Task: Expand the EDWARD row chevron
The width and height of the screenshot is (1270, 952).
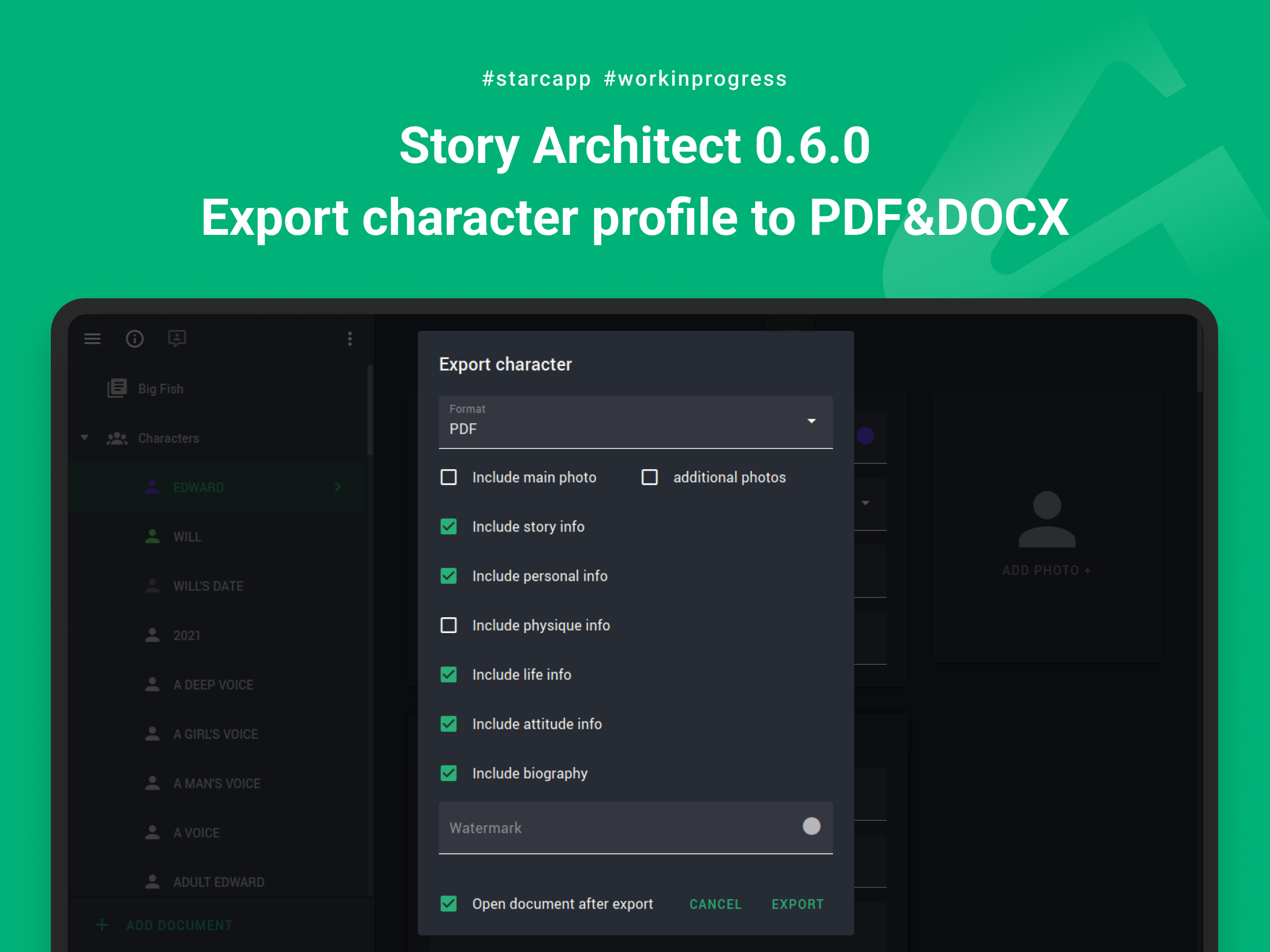Action: [x=338, y=487]
